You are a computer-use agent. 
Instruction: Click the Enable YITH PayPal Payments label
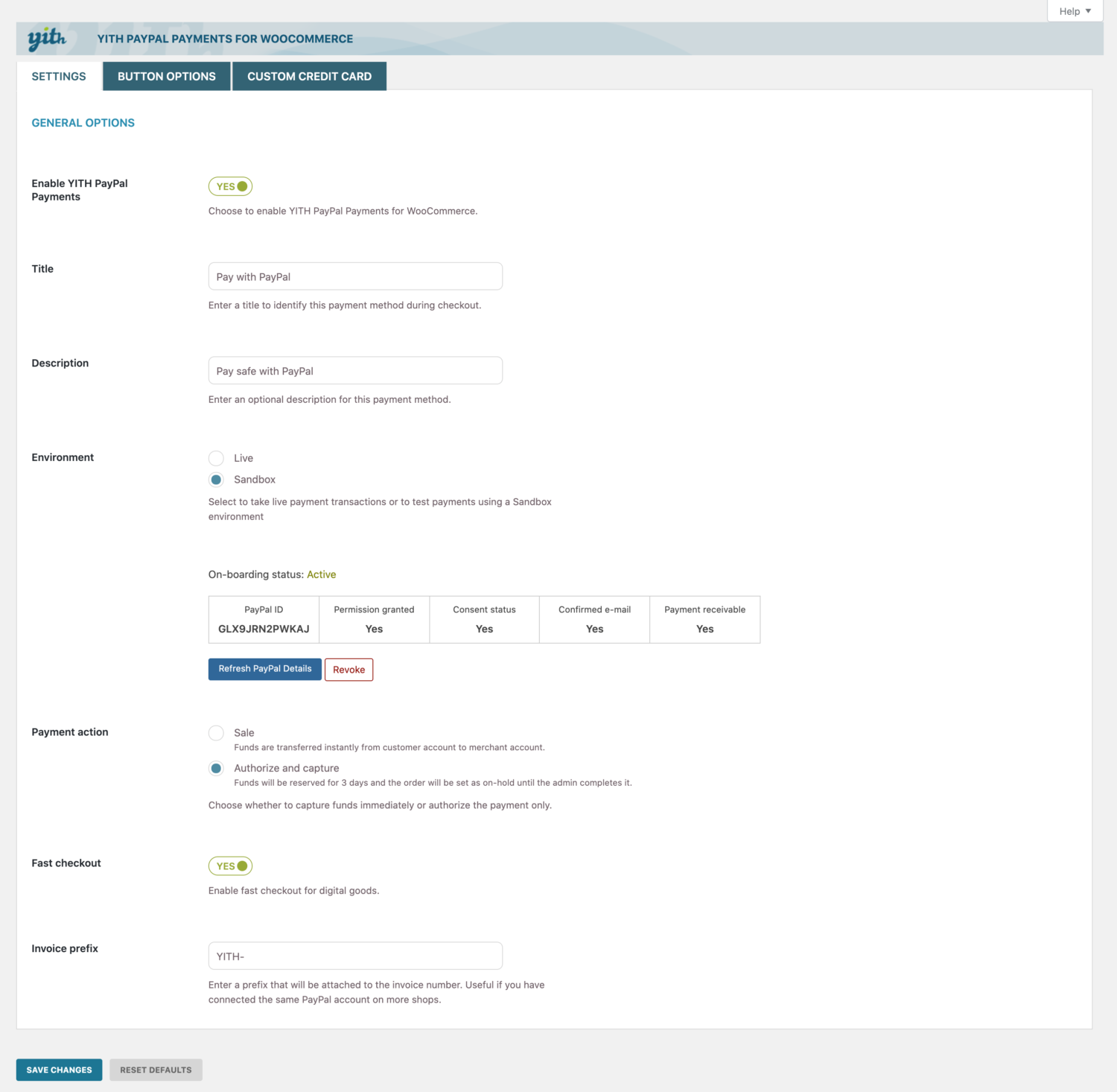pyautogui.click(x=80, y=190)
